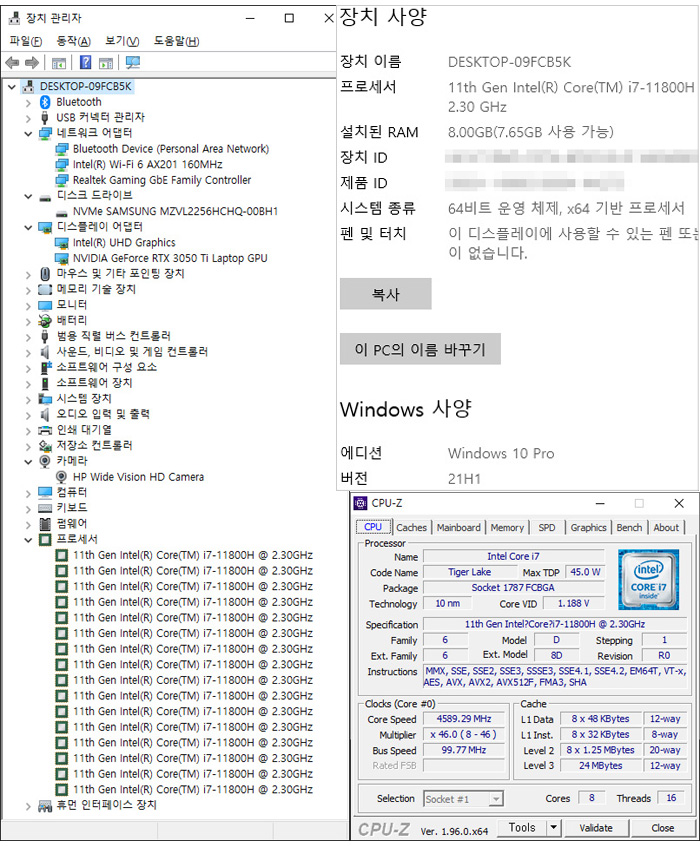Expand the 저장소 컨트롤러 category

(x=28, y=446)
